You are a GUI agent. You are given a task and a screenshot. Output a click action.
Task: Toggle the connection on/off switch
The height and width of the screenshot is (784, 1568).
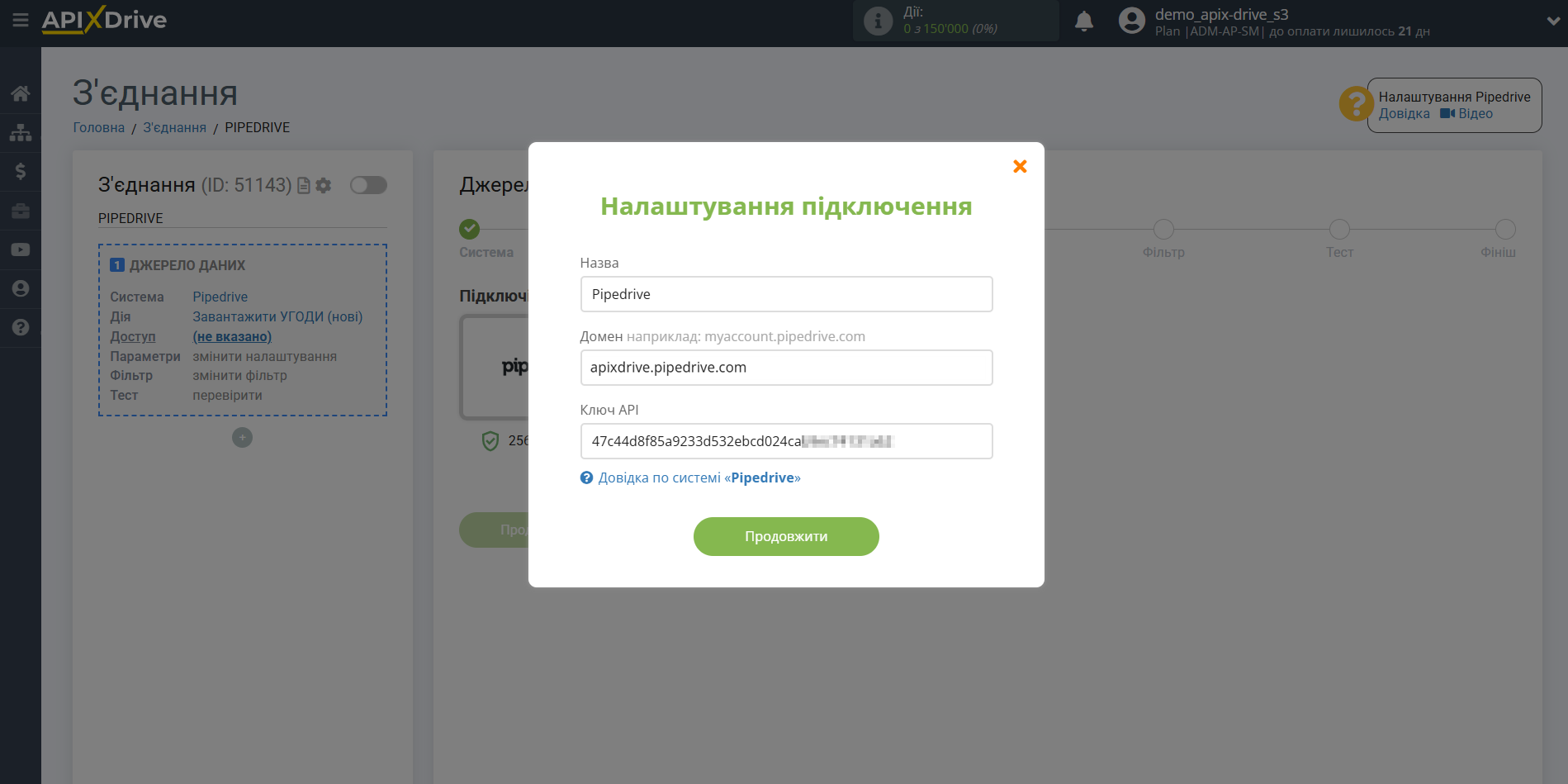(368, 185)
